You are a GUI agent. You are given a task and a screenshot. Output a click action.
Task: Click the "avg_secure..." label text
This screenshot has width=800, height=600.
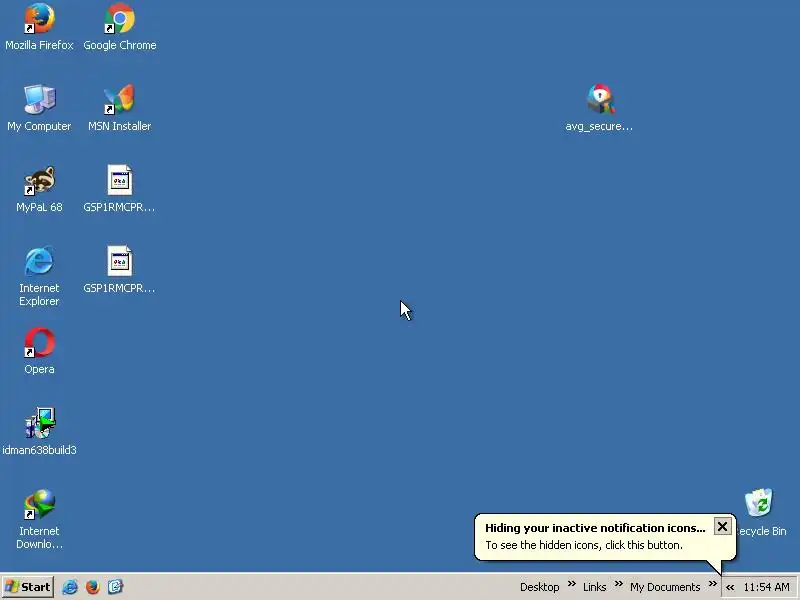[x=599, y=127]
